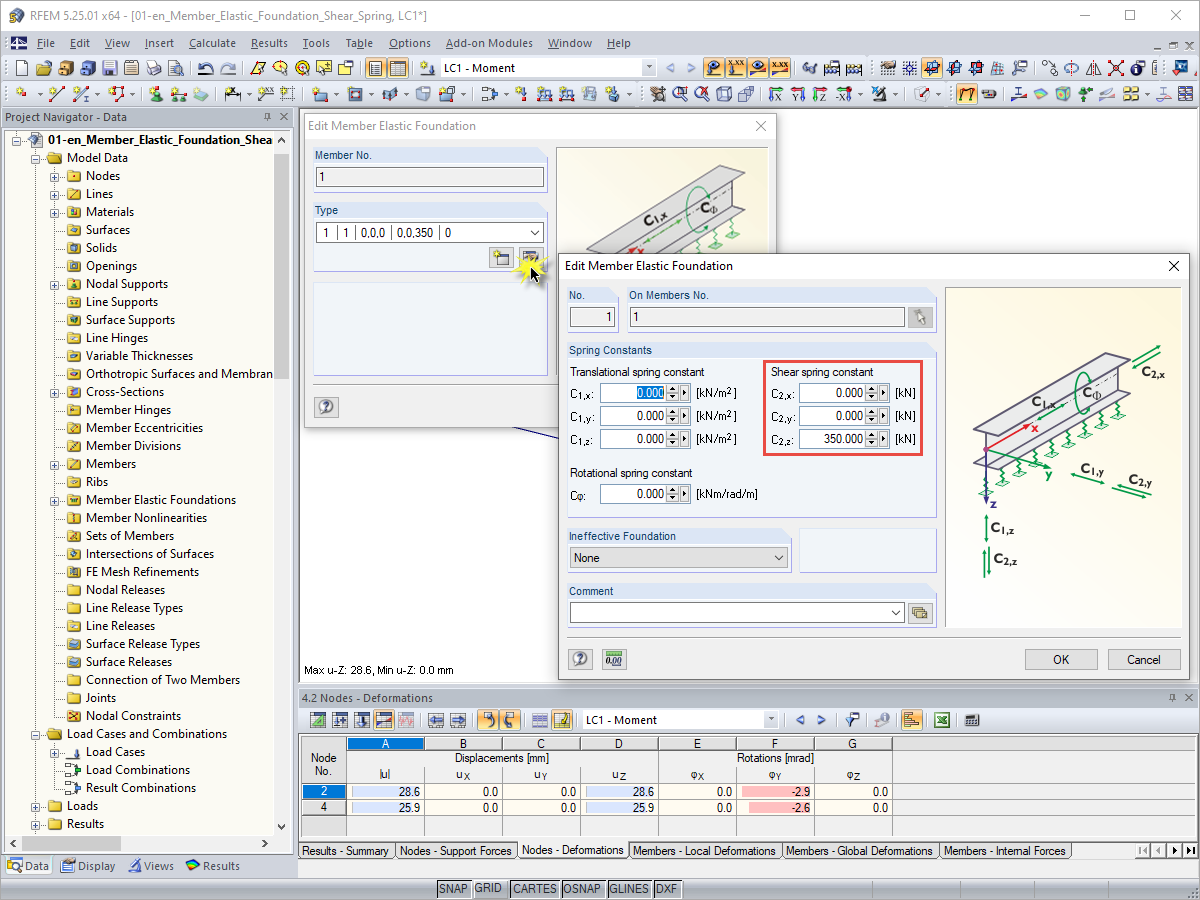Click the New document icon in the toolbar
This screenshot has width=1200, height=900.
pos(22,68)
